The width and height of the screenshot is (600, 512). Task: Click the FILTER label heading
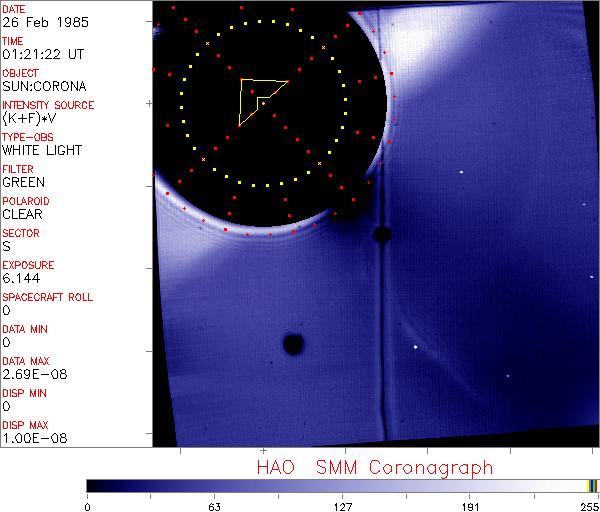pyautogui.click(x=18, y=169)
